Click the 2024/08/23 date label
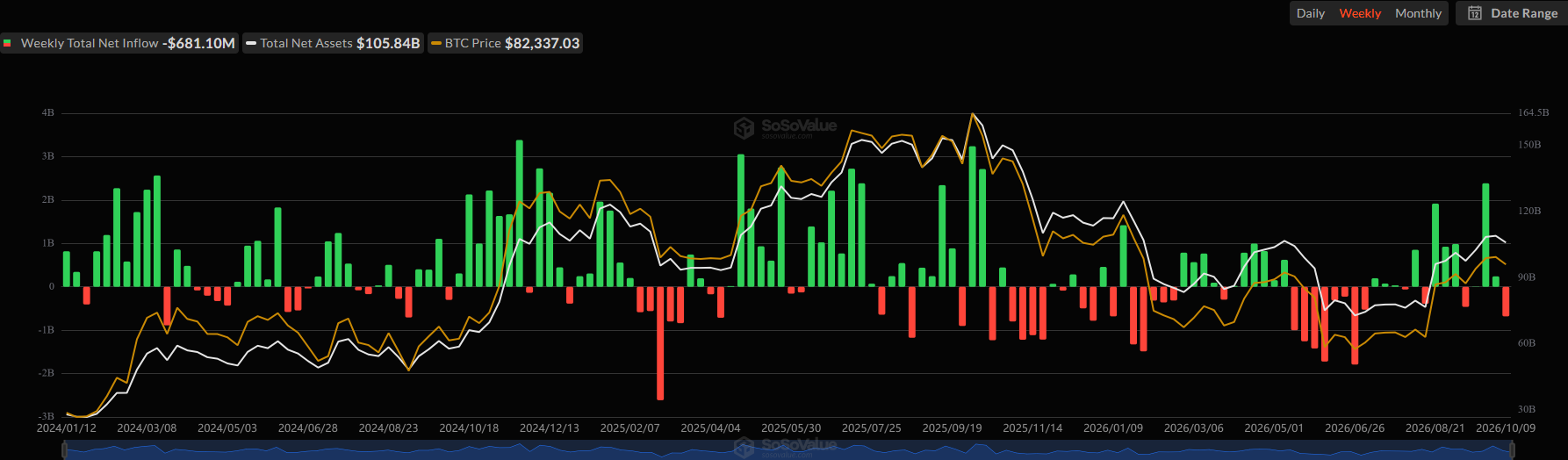The height and width of the screenshot is (460, 1568). [x=388, y=428]
